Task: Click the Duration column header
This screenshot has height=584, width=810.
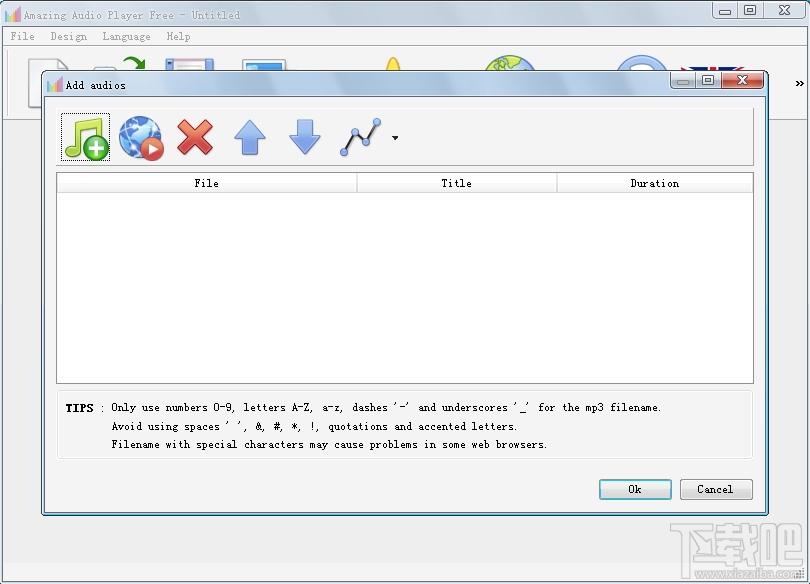Action: pos(655,183)
